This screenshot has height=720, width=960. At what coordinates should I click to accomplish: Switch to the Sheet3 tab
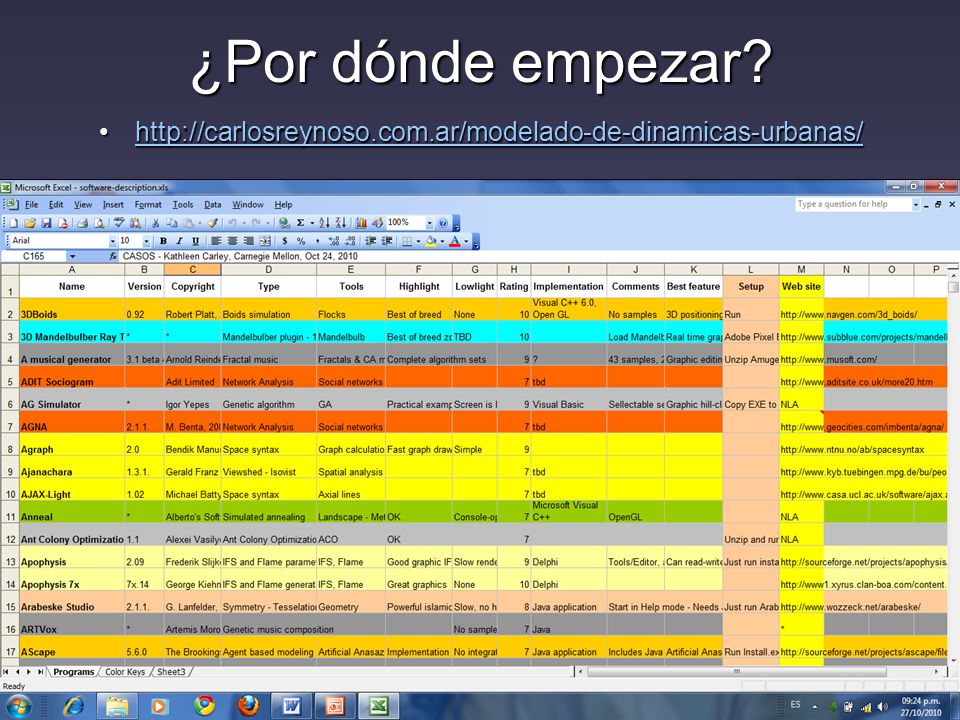point(171,672)
